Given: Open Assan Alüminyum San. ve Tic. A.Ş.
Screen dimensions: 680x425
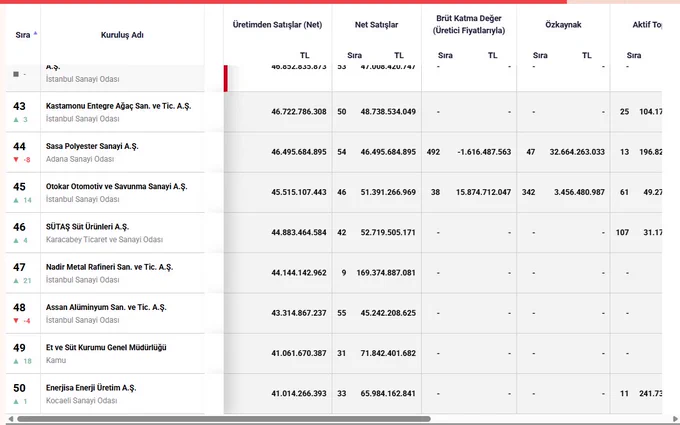Looking at the screenshot, I should (106, 307).
